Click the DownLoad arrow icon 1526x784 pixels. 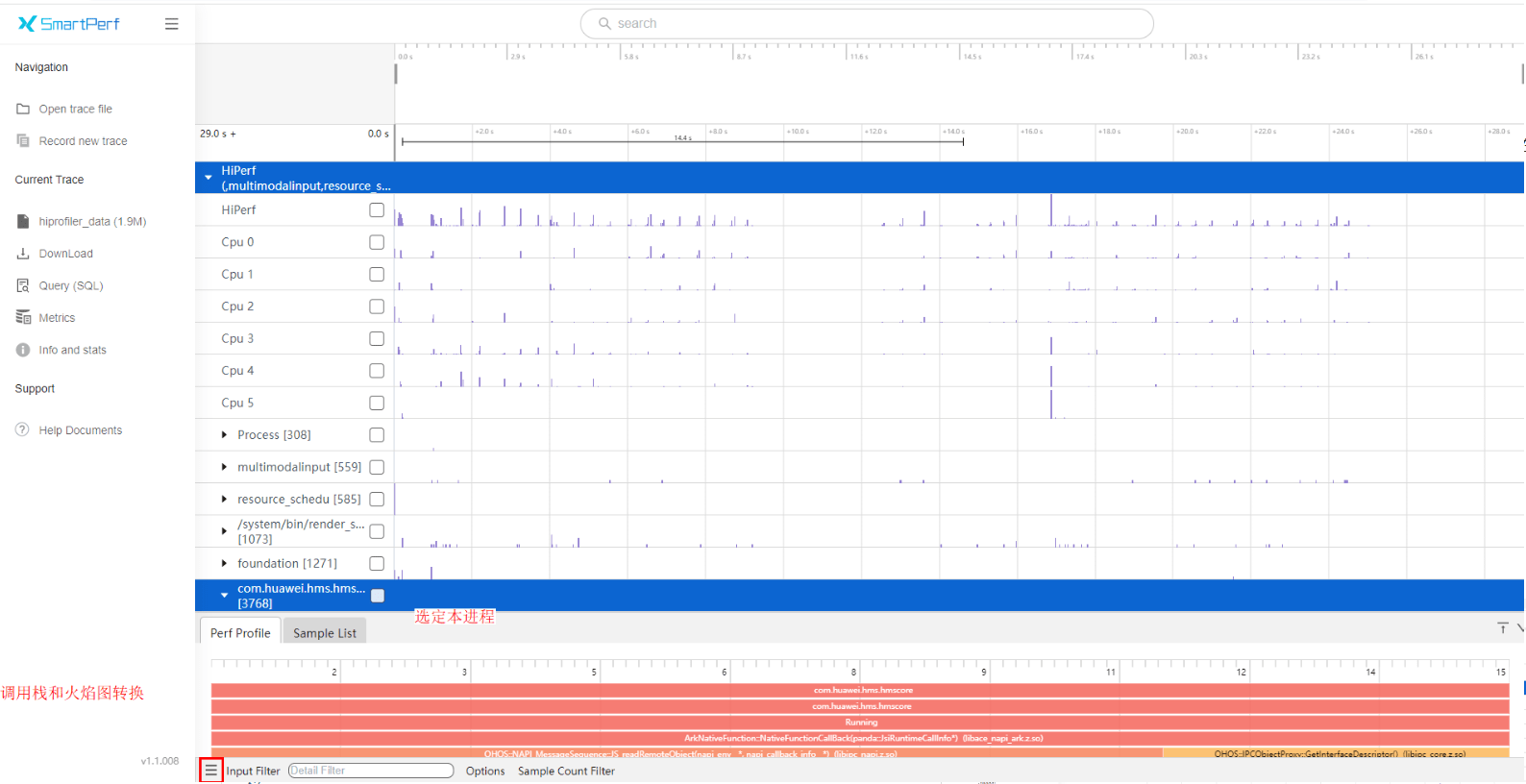tap(23, 254)
